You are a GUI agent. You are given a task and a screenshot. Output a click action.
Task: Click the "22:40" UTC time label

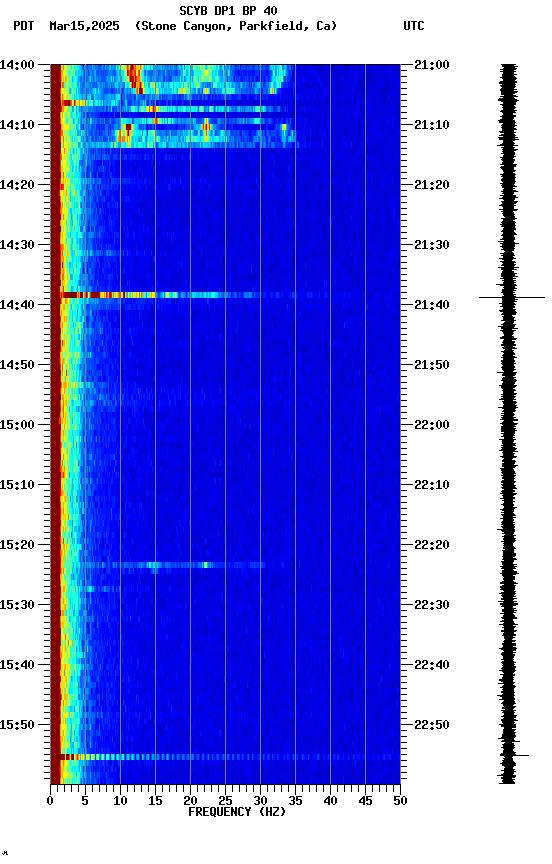[x=432, y=665]
